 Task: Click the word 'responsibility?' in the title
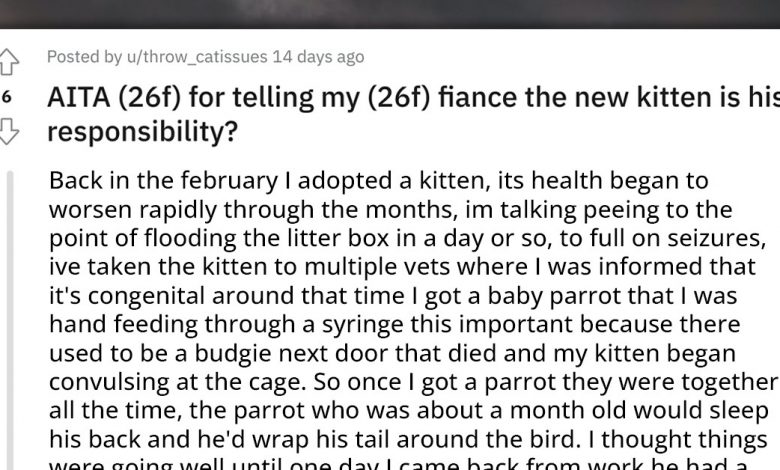coord(144,132)
